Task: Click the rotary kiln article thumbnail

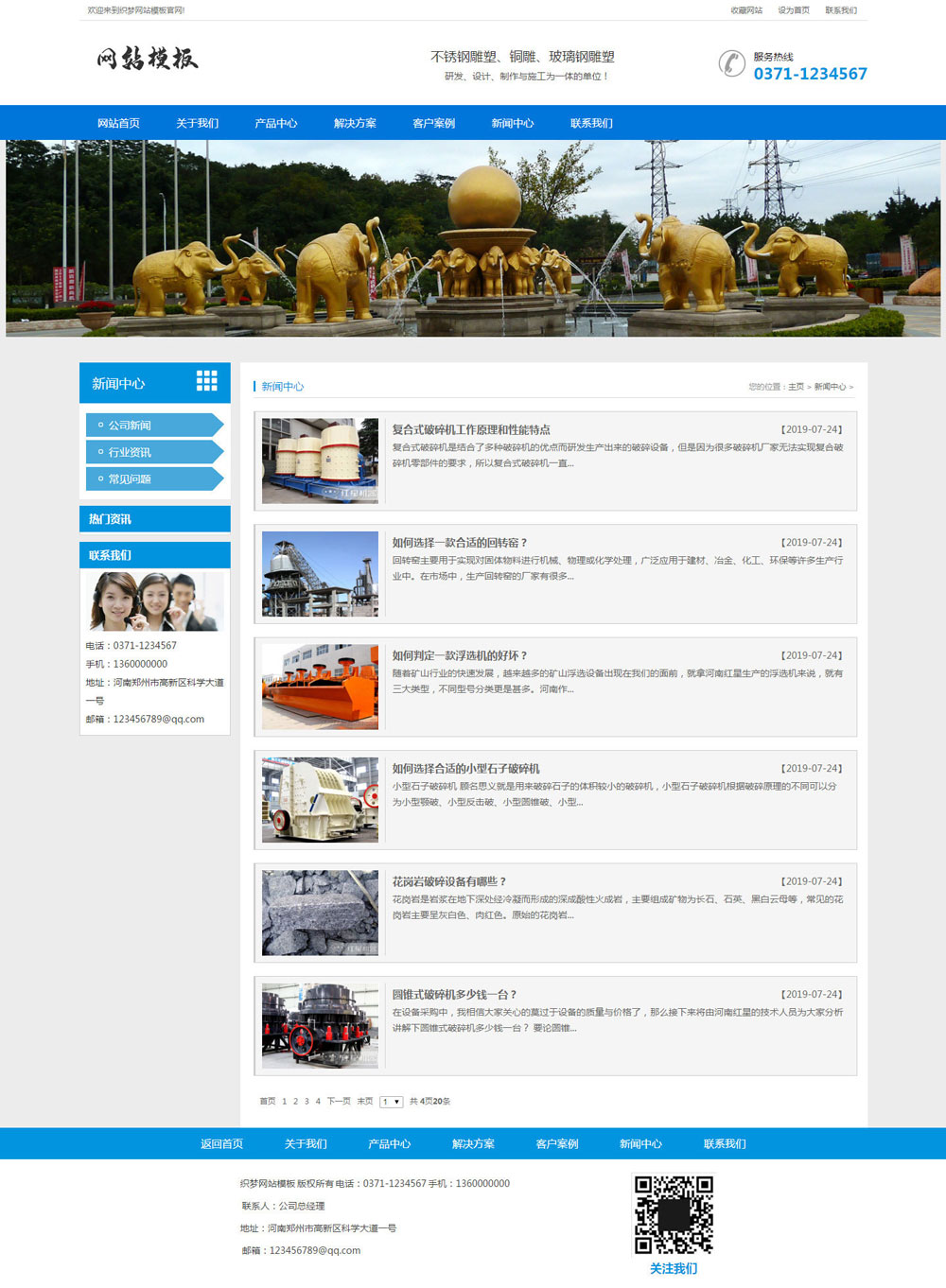Action: coord(320,574)
